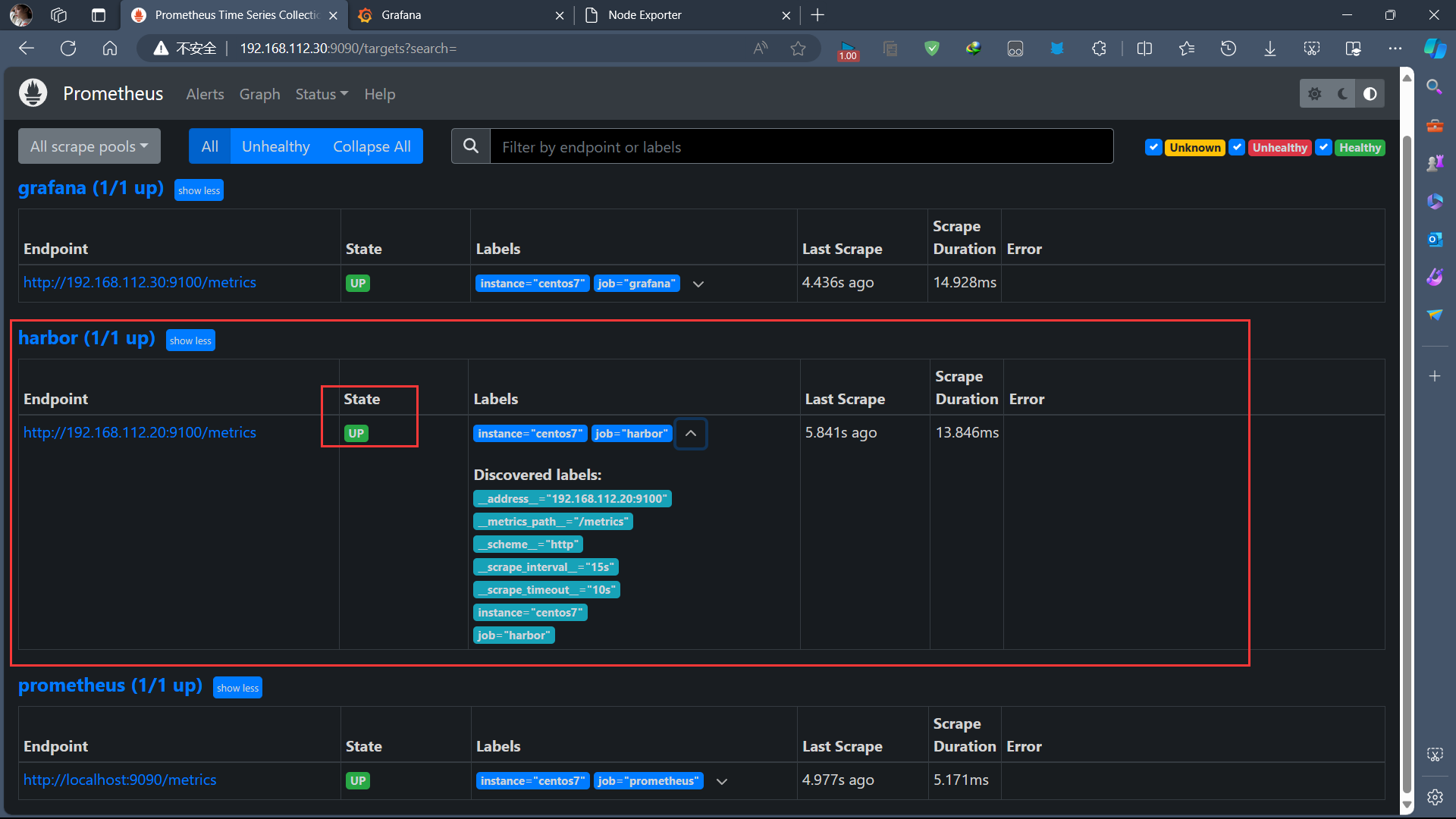Open harbor endpoint 192.168.112.20:9100 link
This screenshot has width=1456, height=819.
coord(140,432)
